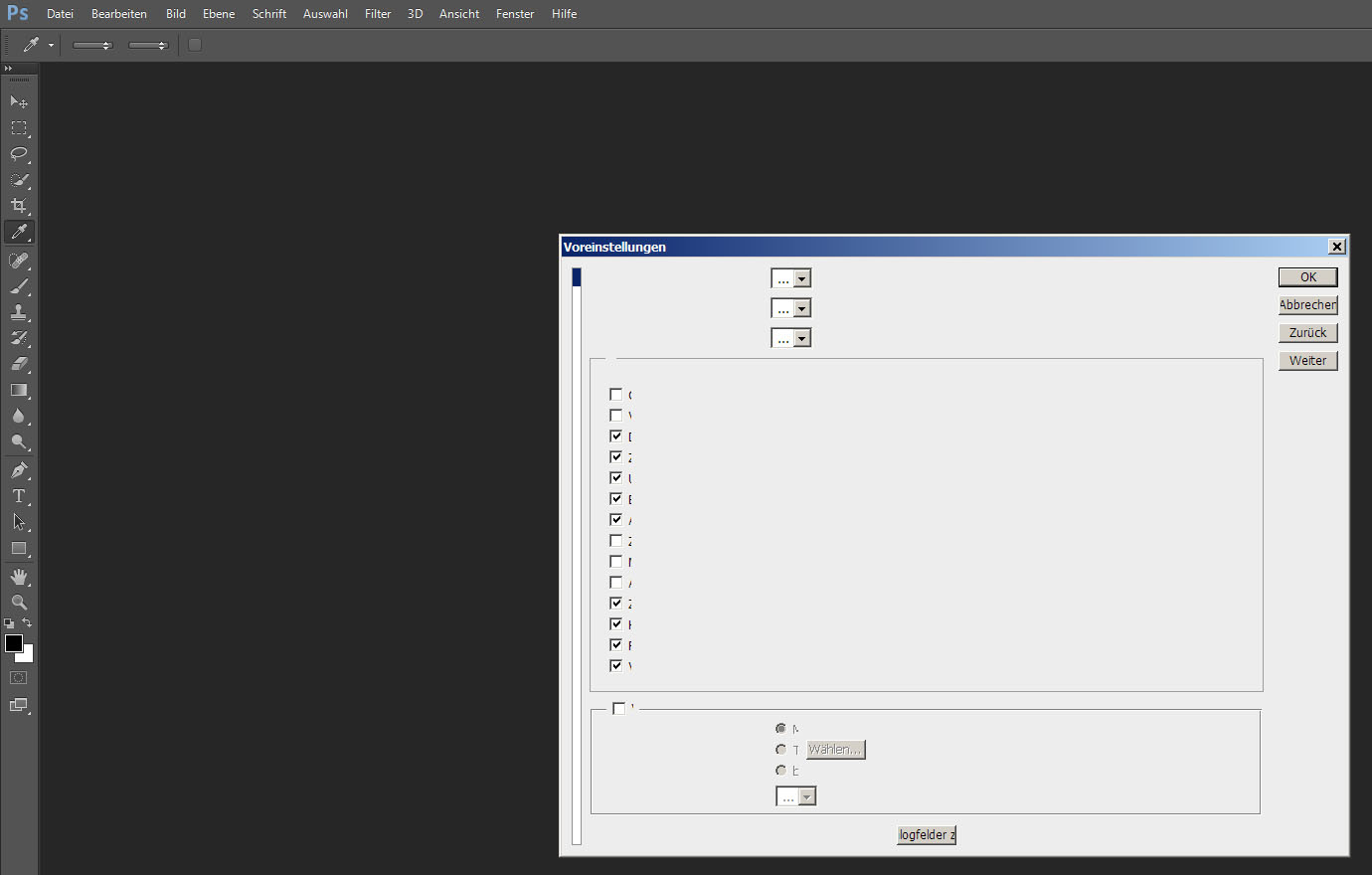The image size is (1372, 875).
Task: Select the Hand tool
Action: (19, 577)
